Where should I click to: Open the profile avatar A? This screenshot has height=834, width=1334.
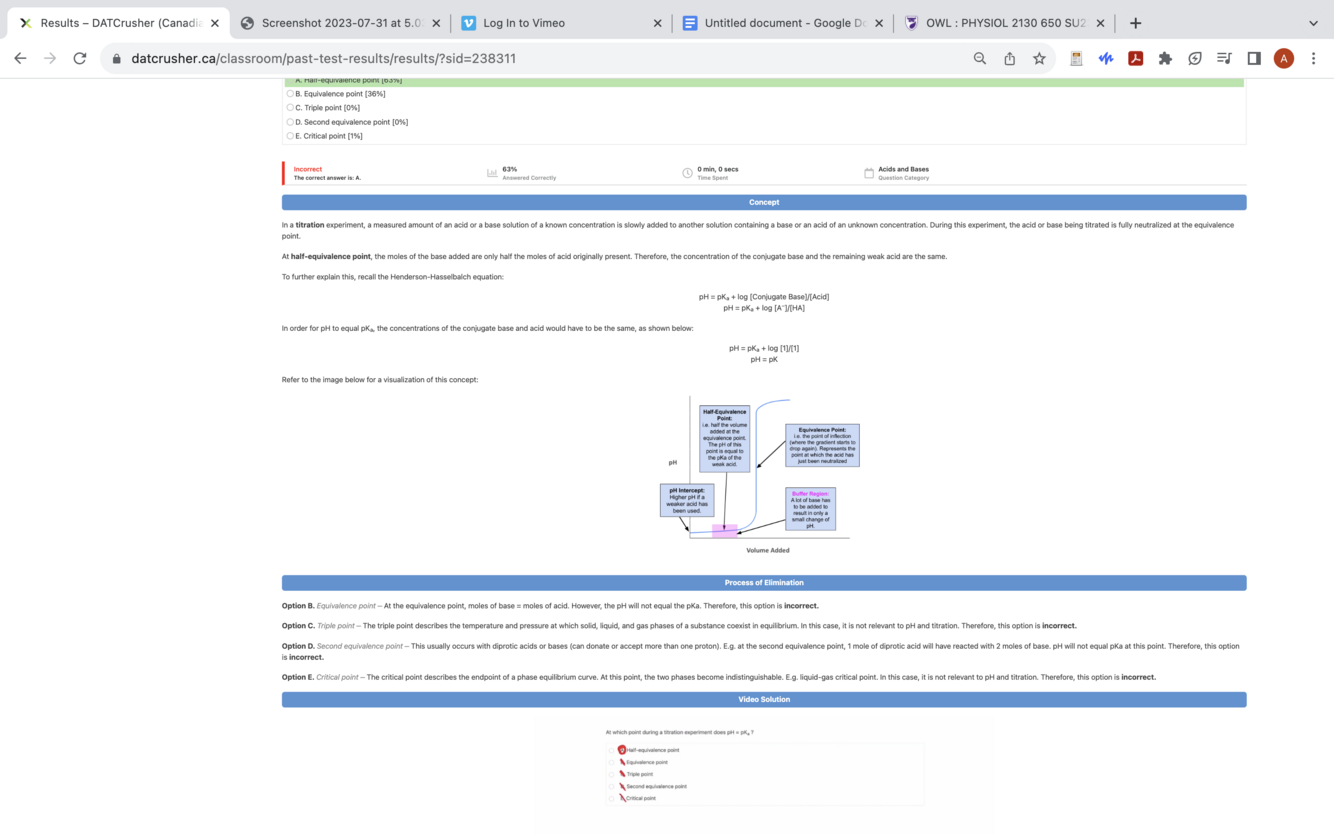point(1284,58)
